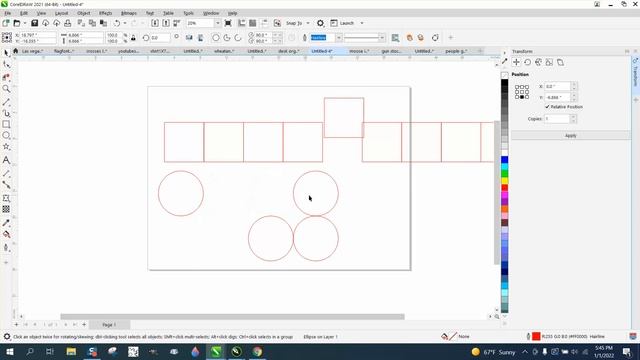Click the Export icon
This screenshot has width=640, height=360.
coord(166,23)
